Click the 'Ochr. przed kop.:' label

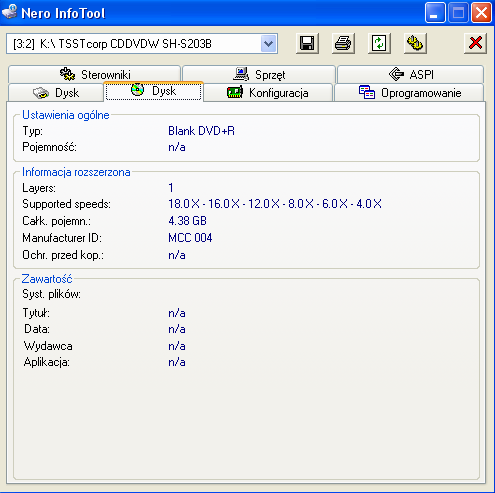pos(63,255)
